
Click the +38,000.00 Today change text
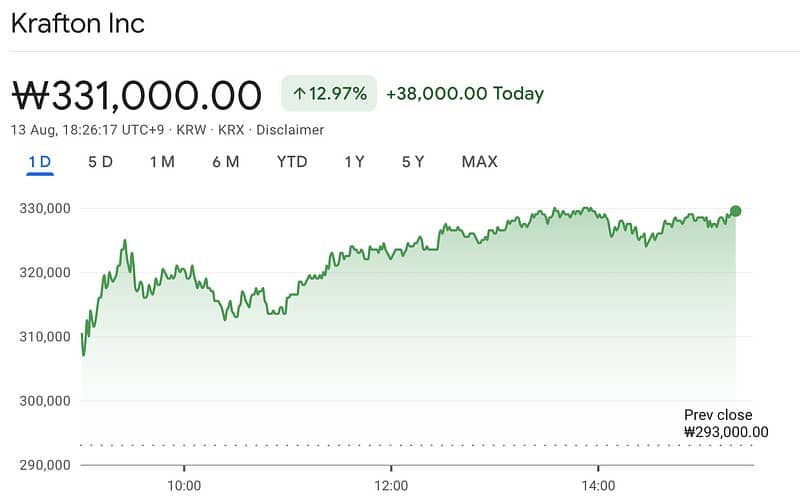(x=465, y=93)
